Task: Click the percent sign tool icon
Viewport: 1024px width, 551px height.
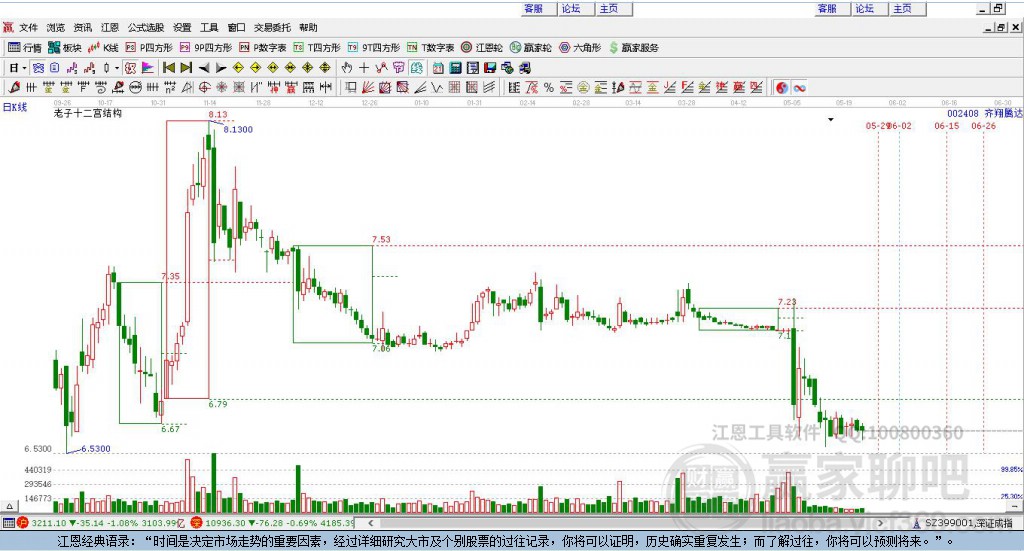Action: pos(549,87)
